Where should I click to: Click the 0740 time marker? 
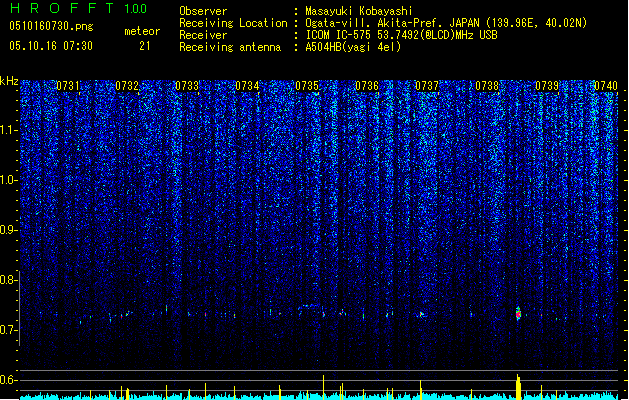coord(606,86)
